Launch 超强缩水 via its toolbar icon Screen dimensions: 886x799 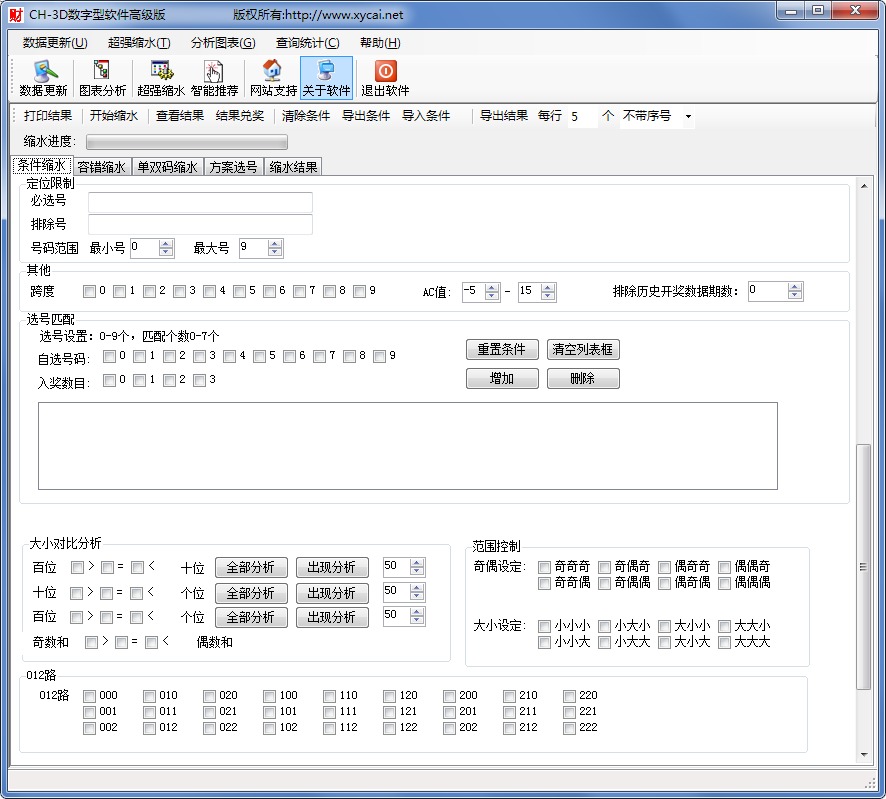tap(160, 78)
